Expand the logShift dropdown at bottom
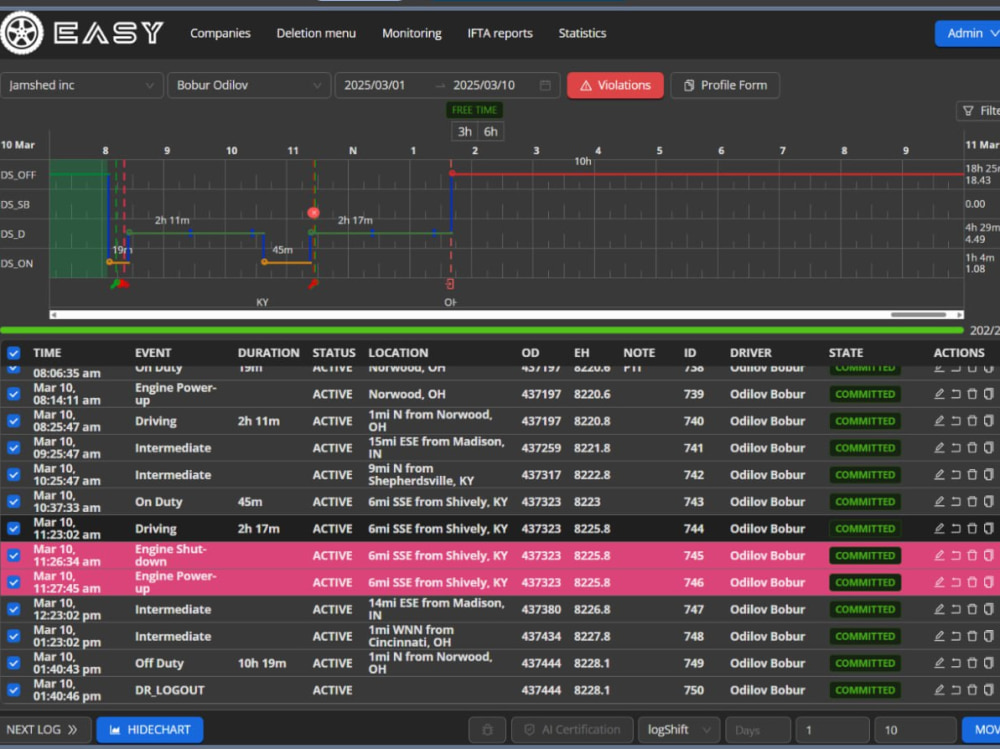The height and width of the screenshot is (749, 1000). pos(678,730)
